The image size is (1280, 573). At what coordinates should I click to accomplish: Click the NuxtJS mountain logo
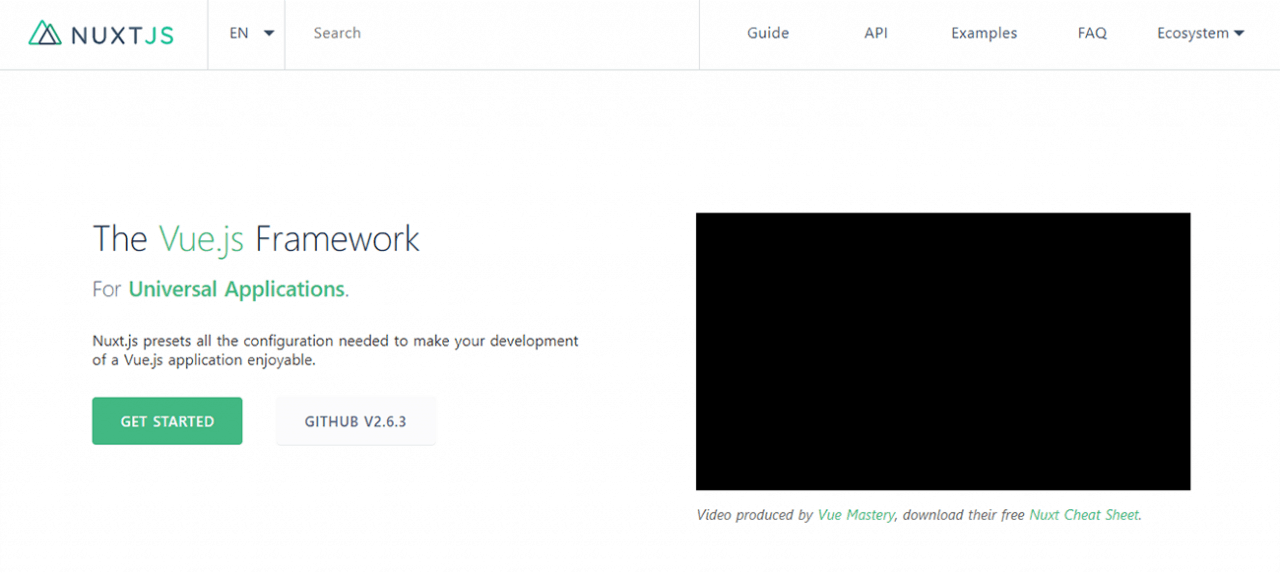click(101, 34)
